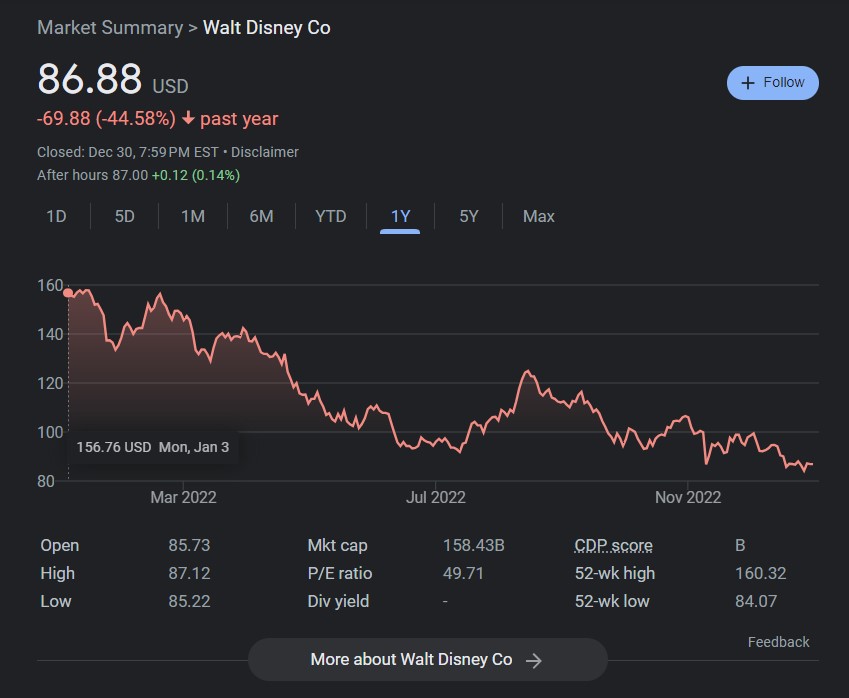Click the red down arrow by past year
Image resolution: width=849 pixels, height=698 pixels.
pos(188,118)
